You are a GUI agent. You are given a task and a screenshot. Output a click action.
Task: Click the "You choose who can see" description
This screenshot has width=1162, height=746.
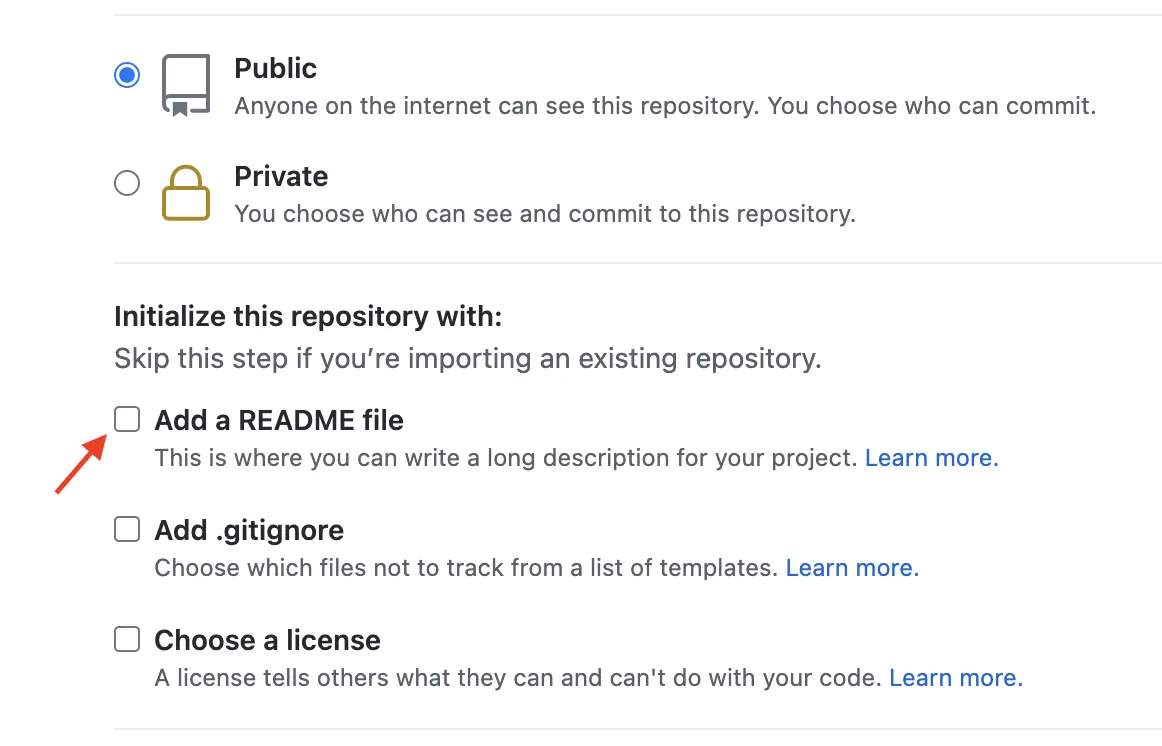(x=544, y=214)
